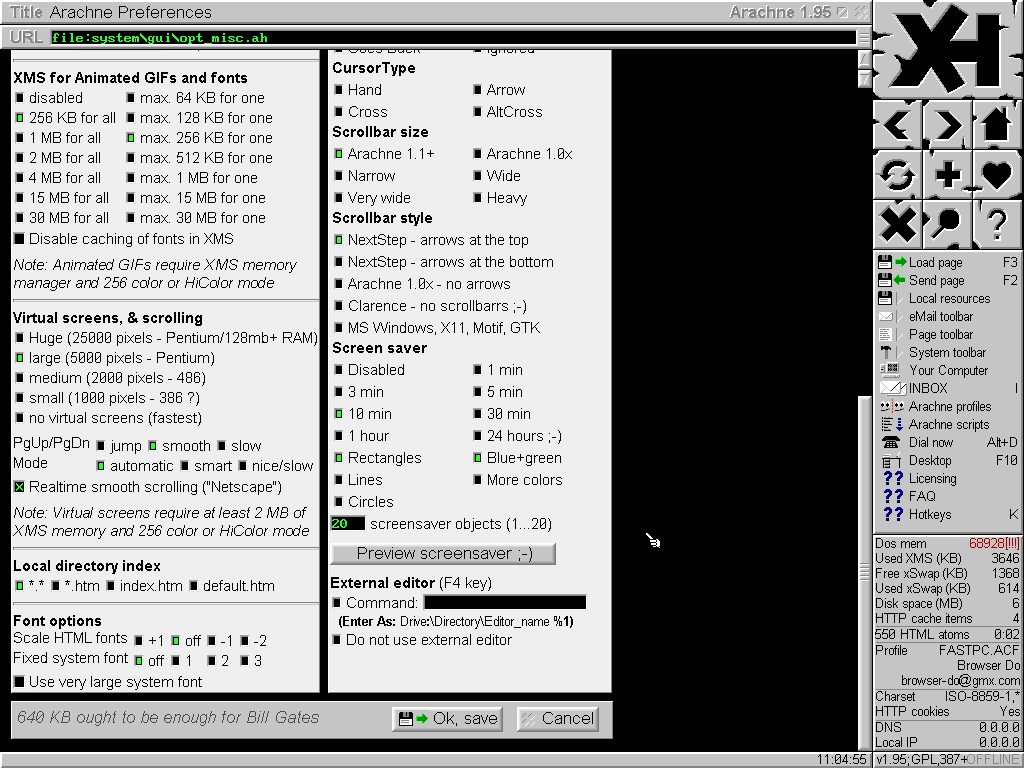Viewport: 1024px width, 768px height.
Task: Click the large Arachne logo
Action: click(948, 49)
